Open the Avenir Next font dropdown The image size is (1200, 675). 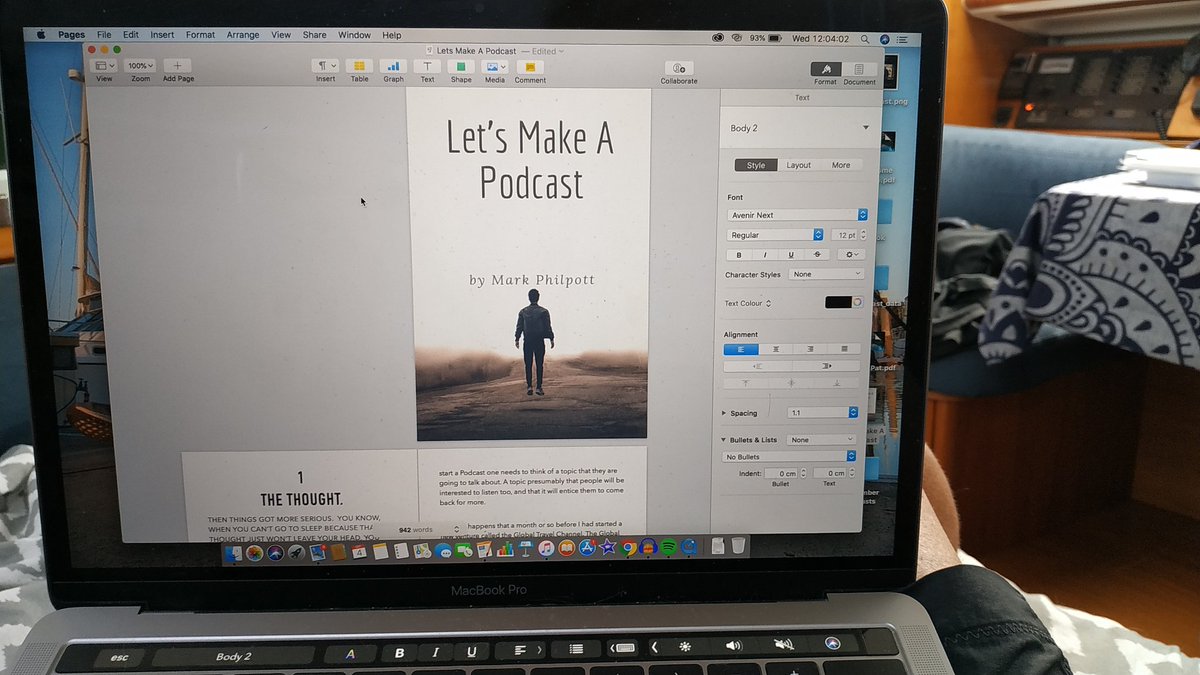click(x=796, y=215)
